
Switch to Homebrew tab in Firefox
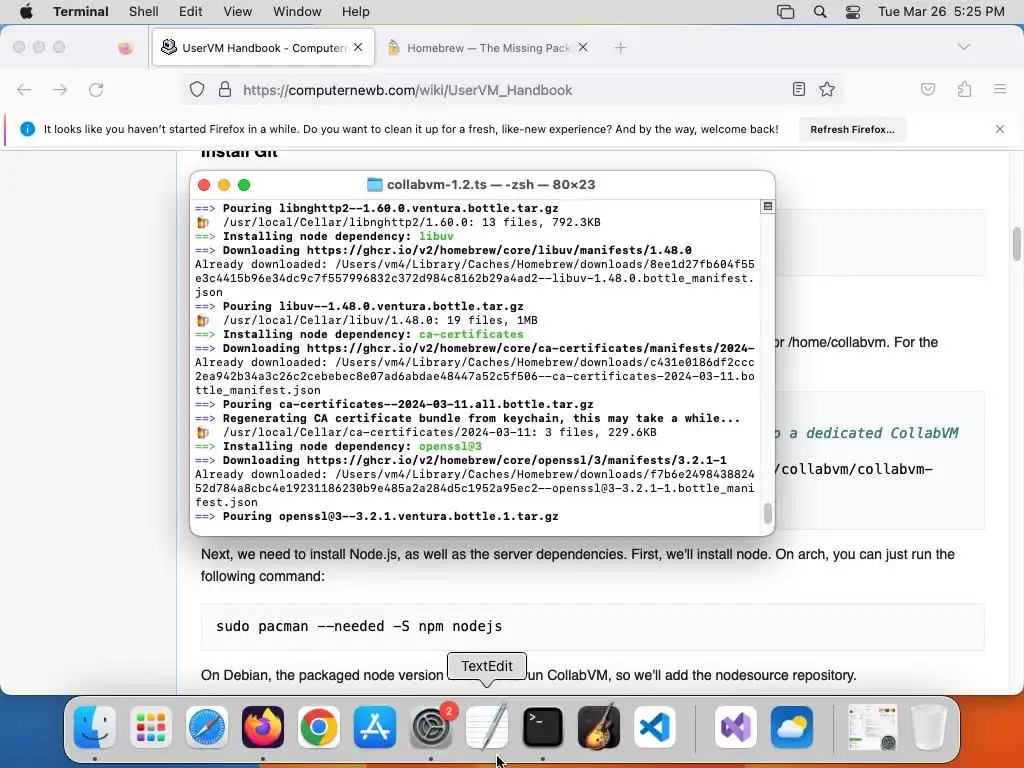[x=488, y=48]
